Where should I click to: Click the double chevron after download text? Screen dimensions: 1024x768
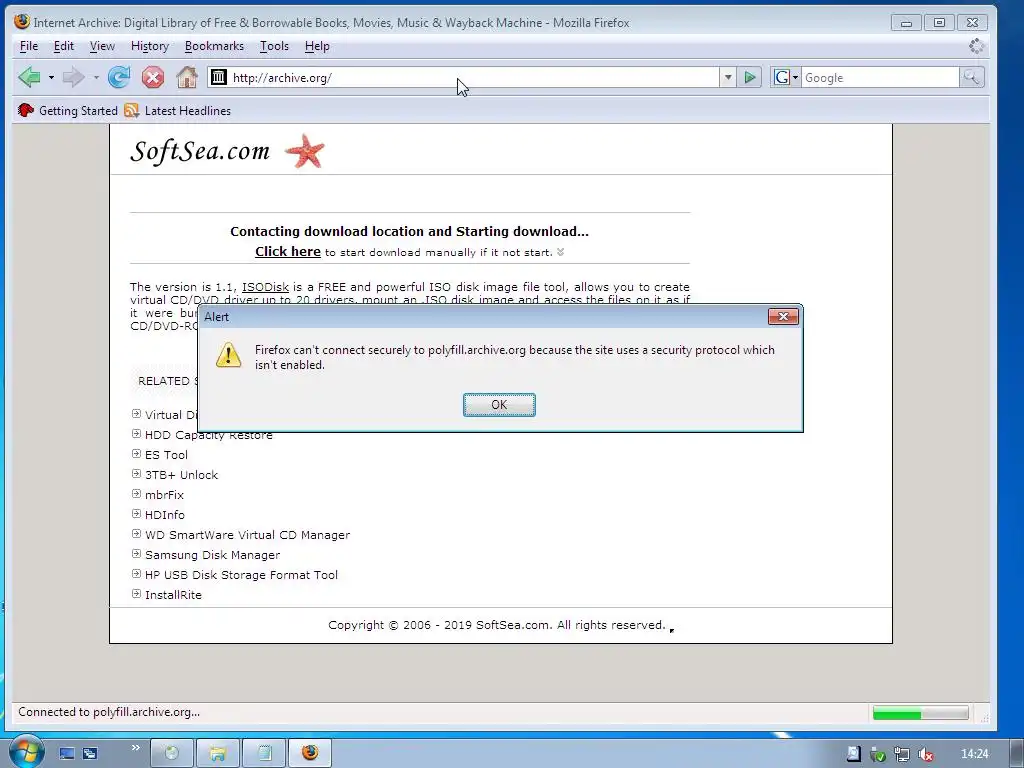pyautogui.click(x=560, y=252)
